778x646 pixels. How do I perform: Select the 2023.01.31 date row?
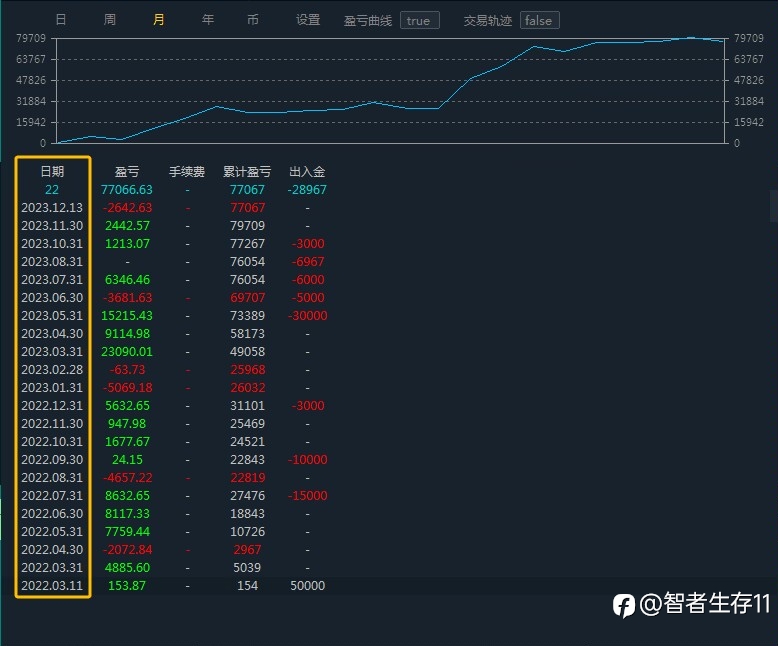pyautogui.click(x=52, y=388)
